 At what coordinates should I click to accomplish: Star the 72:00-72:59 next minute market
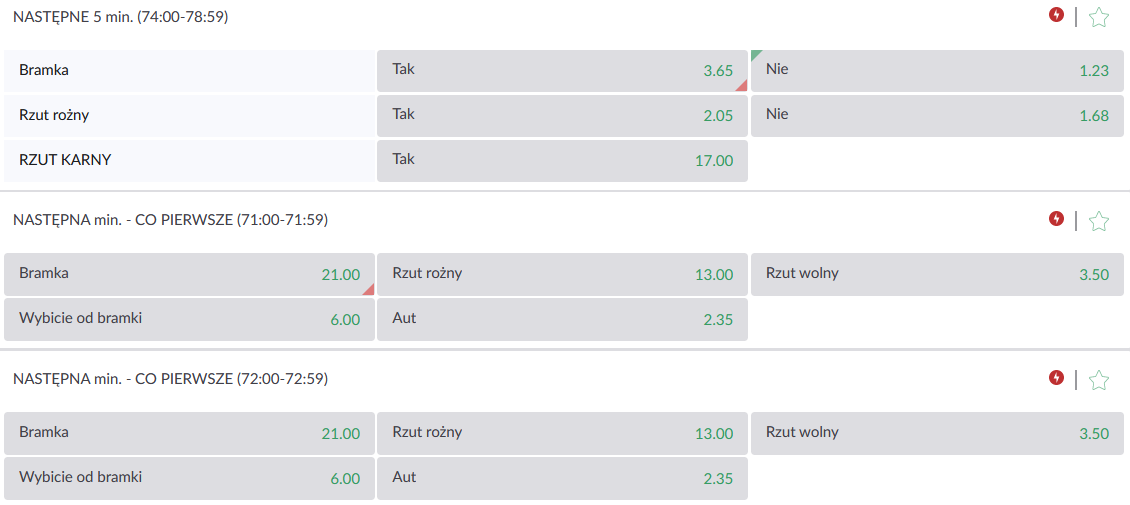point(1098,379)
